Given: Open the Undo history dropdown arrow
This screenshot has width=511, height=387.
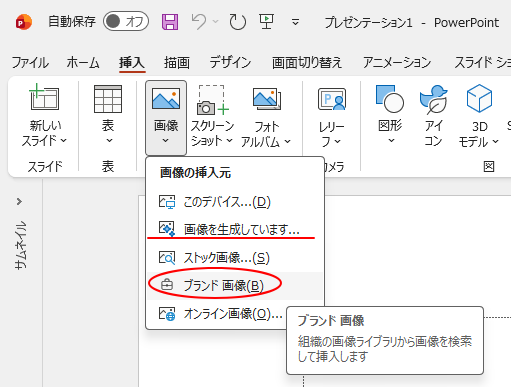Looking at the screenshot, I should [216, 22].
